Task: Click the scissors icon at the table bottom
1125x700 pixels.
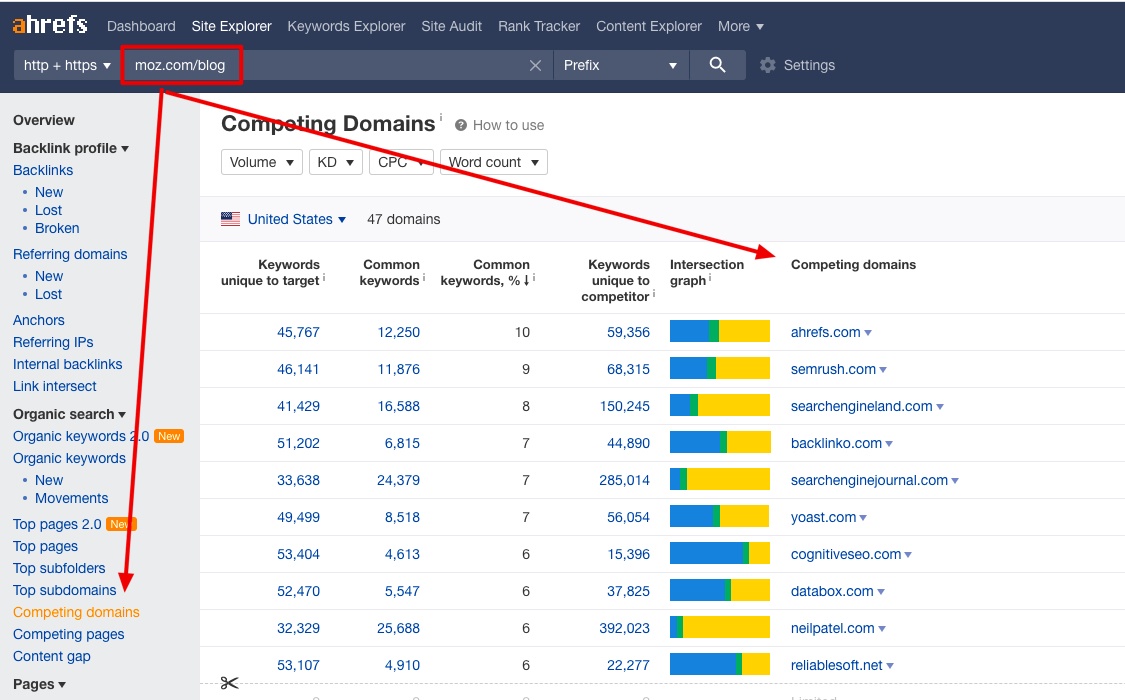Action: tap(229, 683)
